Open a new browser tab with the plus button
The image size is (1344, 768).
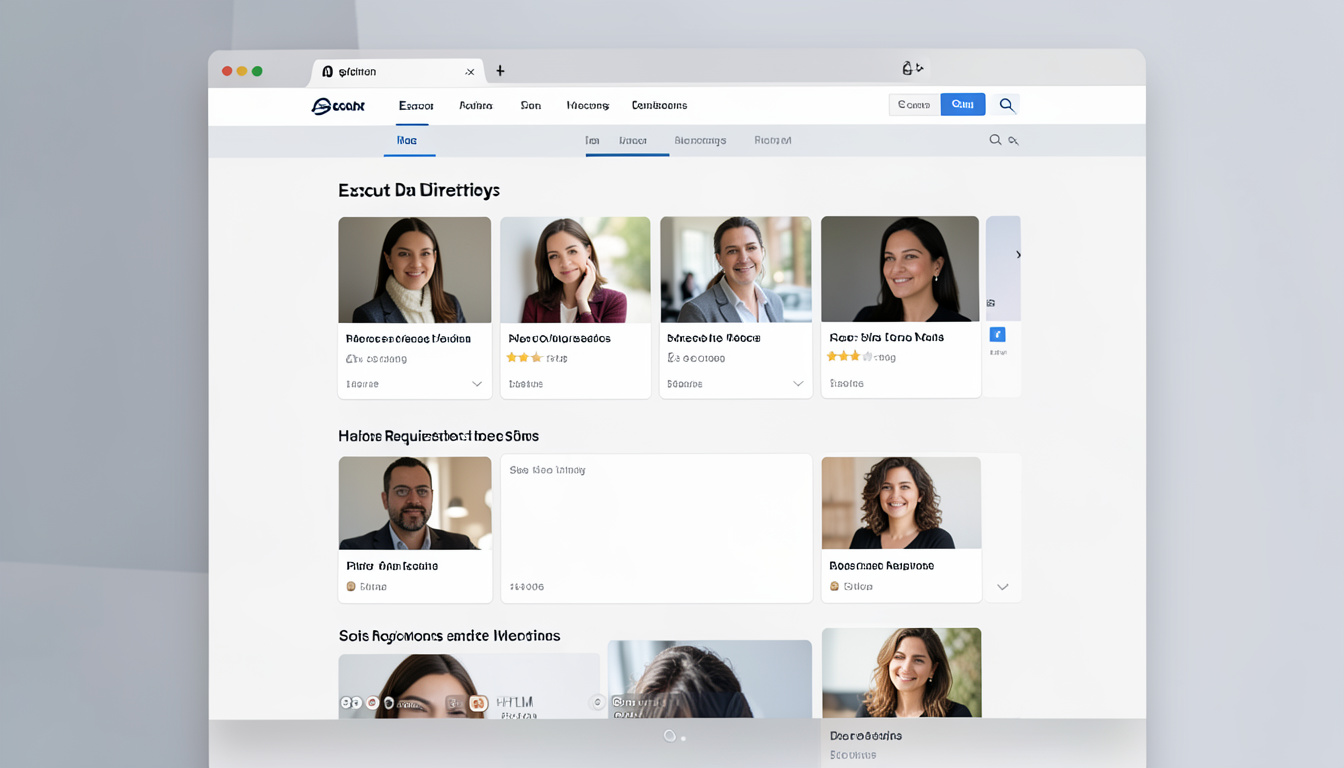pos(500,71)
